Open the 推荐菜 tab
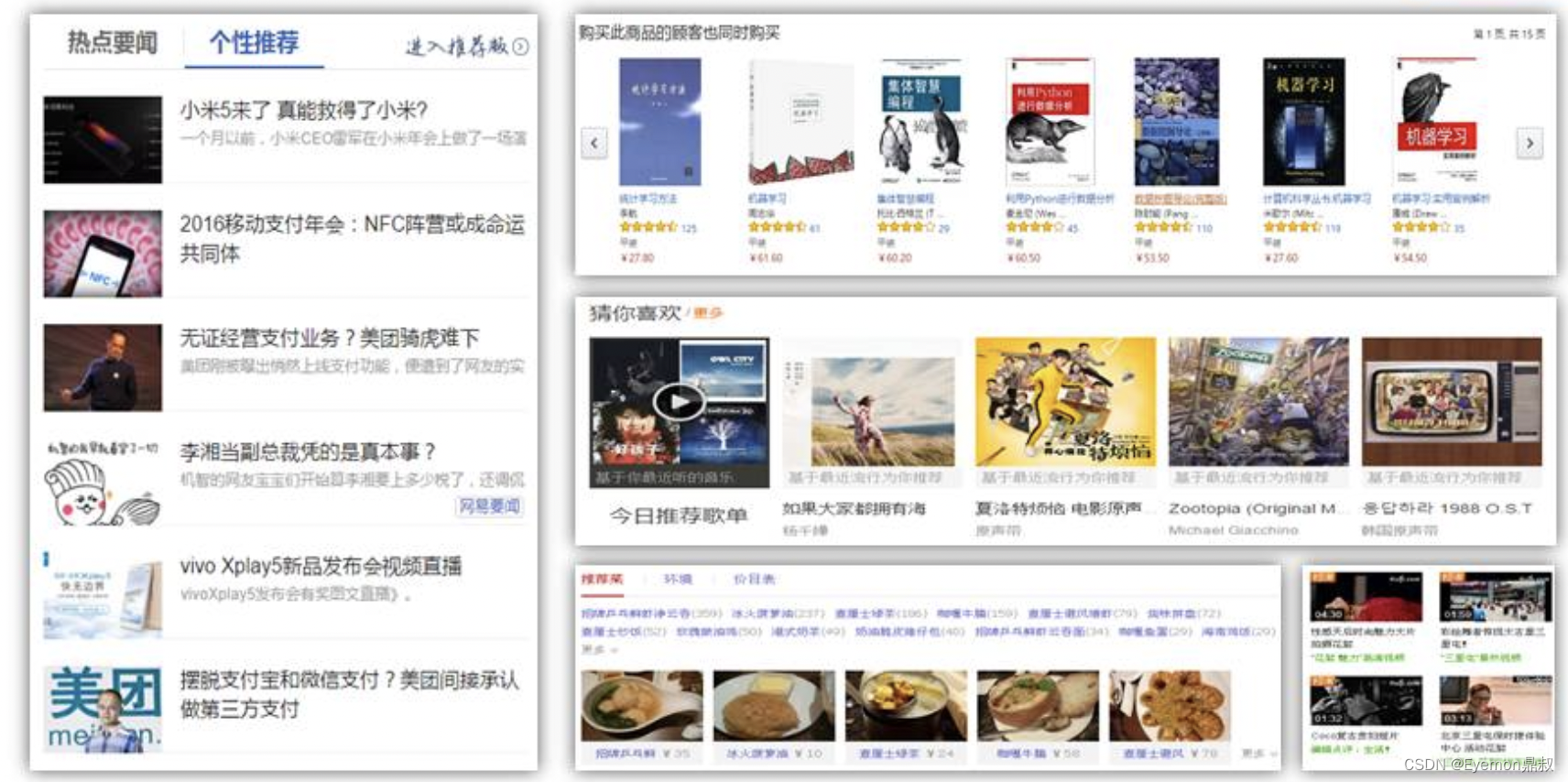 pos(602,580)
